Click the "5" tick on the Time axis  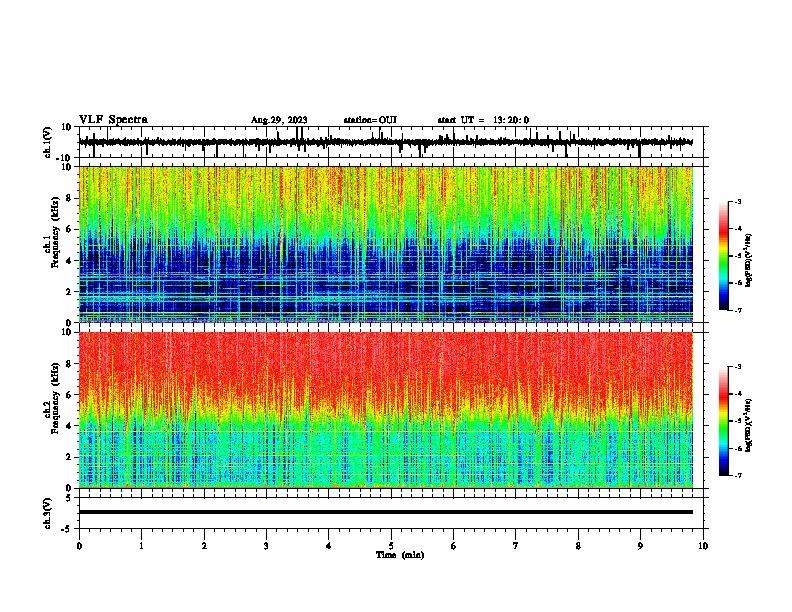point(391,546)
